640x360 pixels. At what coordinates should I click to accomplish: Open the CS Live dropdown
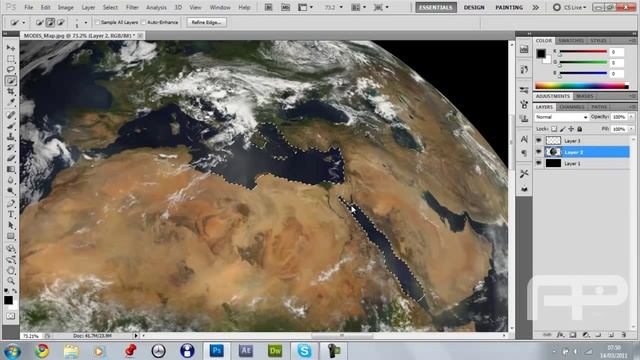click(570, 7)
